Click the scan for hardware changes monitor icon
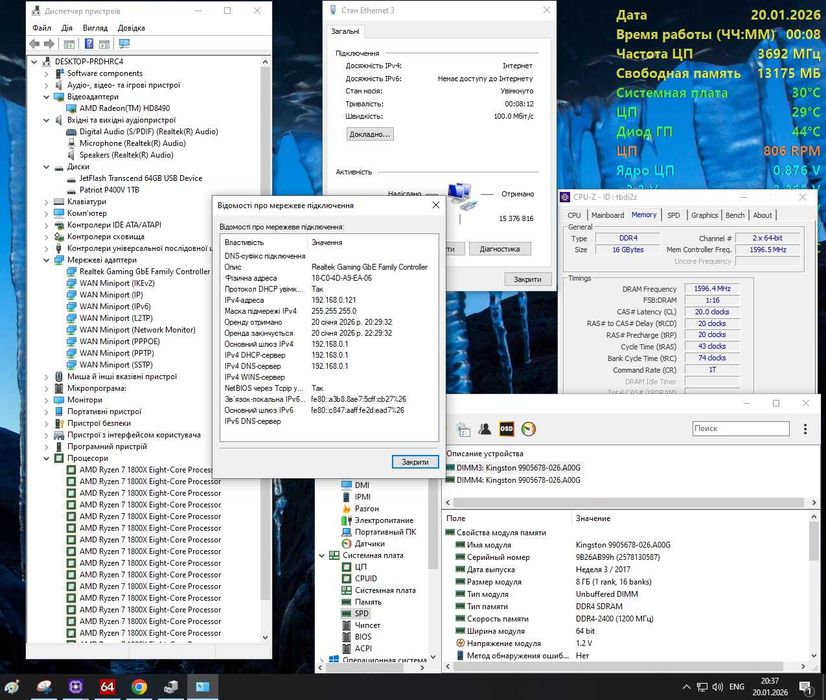The image size is (826, 700). point(124,44)
